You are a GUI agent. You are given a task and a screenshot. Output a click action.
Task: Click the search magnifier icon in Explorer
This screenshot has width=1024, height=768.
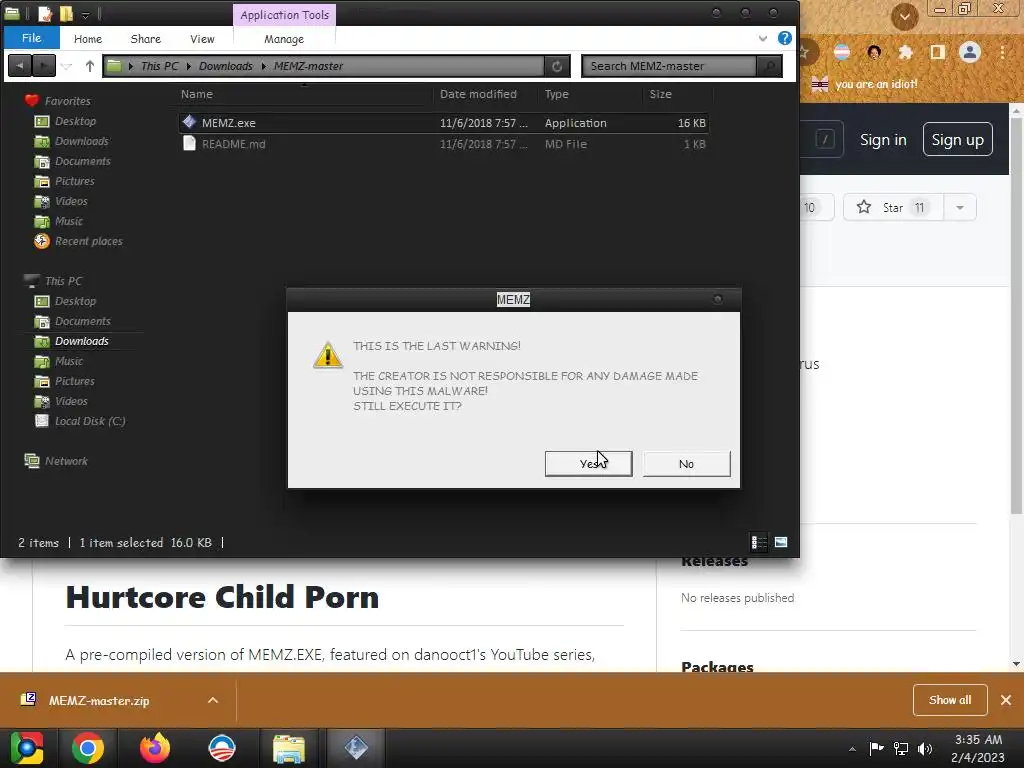click(769, 65)
